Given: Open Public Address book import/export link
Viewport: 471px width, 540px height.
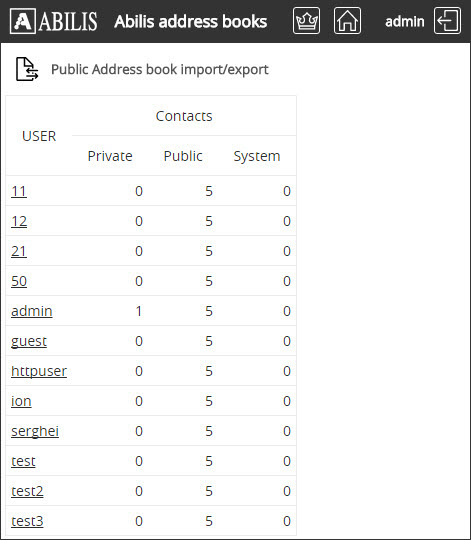Looking at the screenshot, I should click(x=159, y=69).
